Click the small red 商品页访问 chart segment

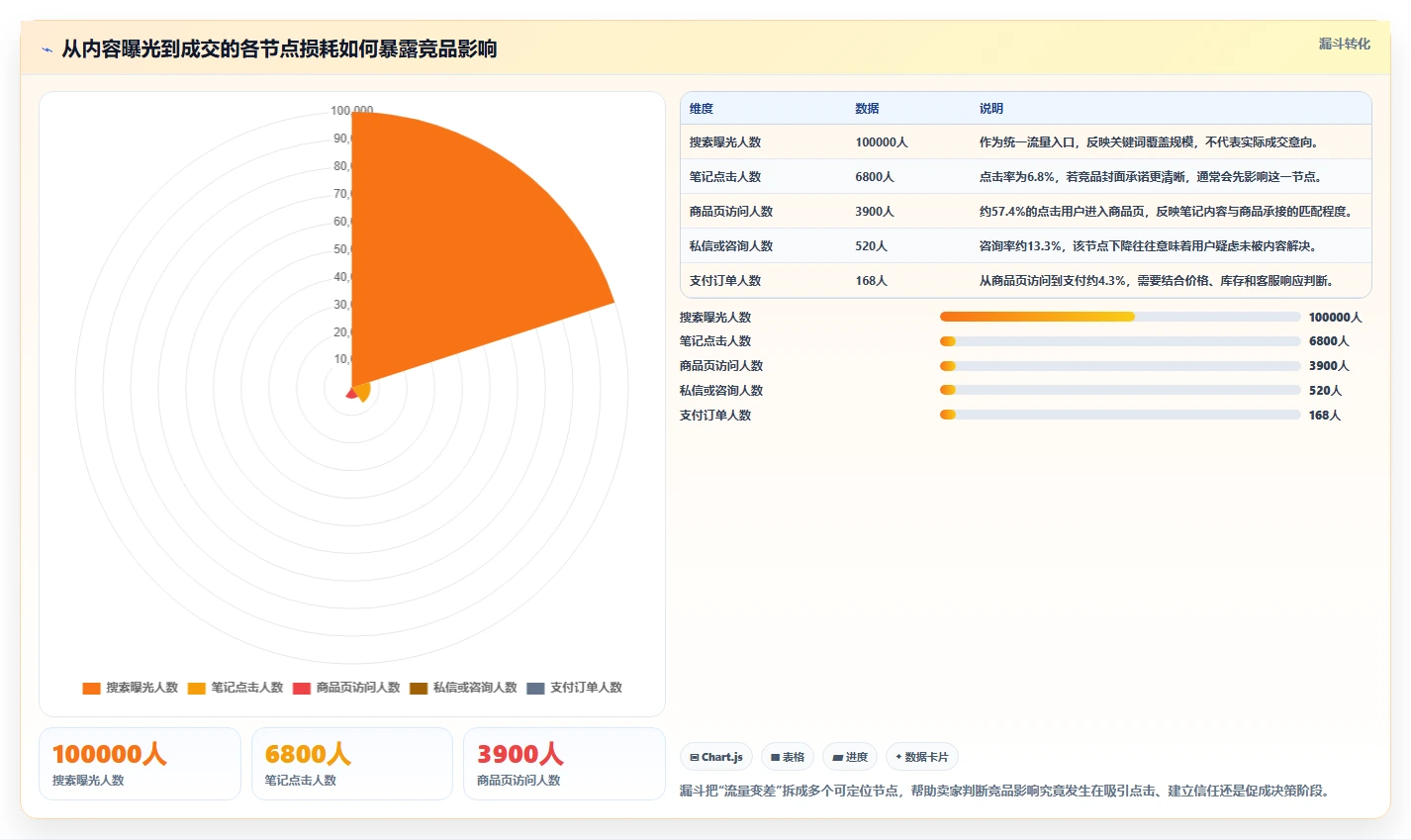point(350,394)
